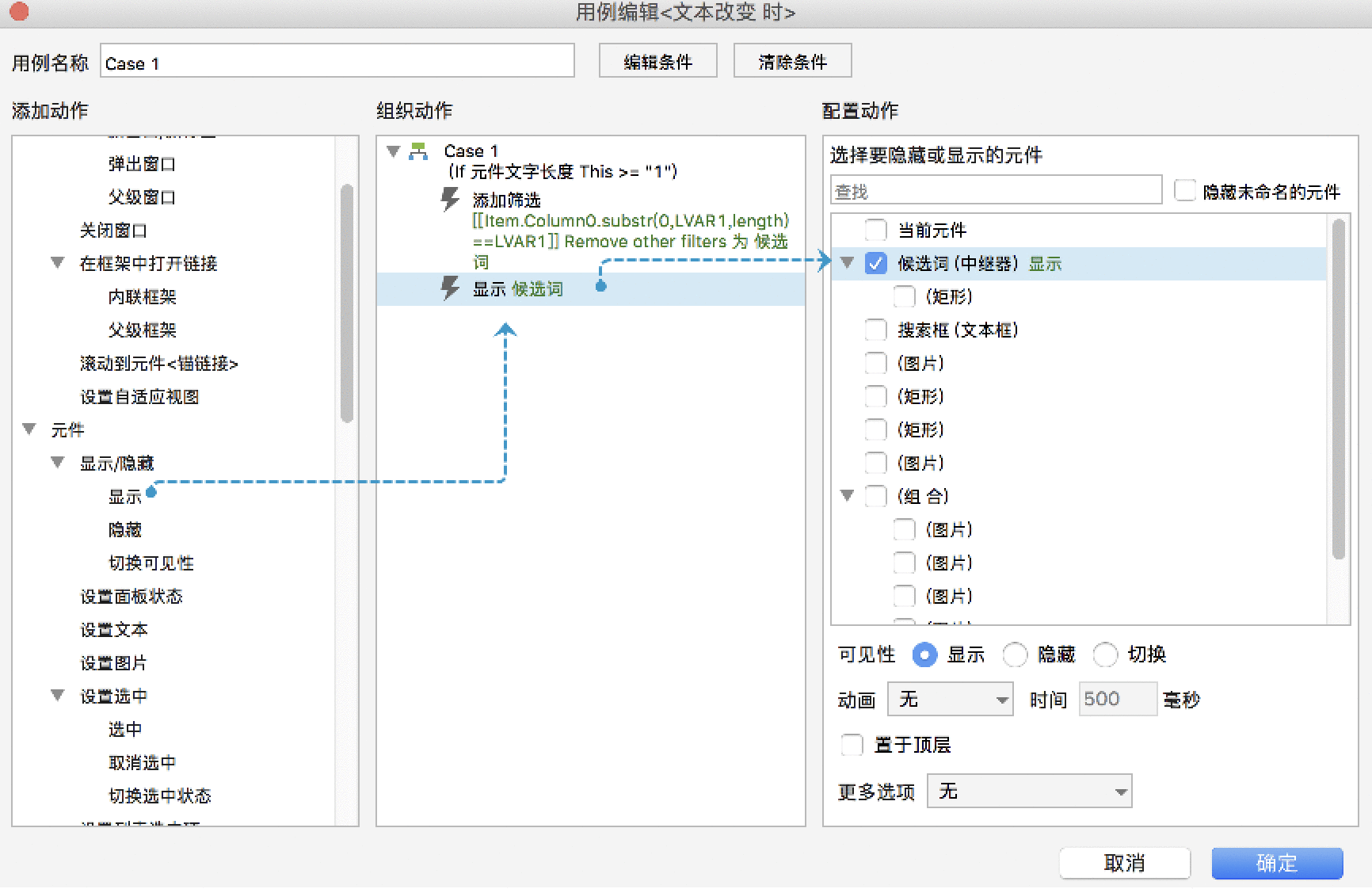
Task: Click lightning icon beside 显示 候选词 action
Action: point(450,288)
